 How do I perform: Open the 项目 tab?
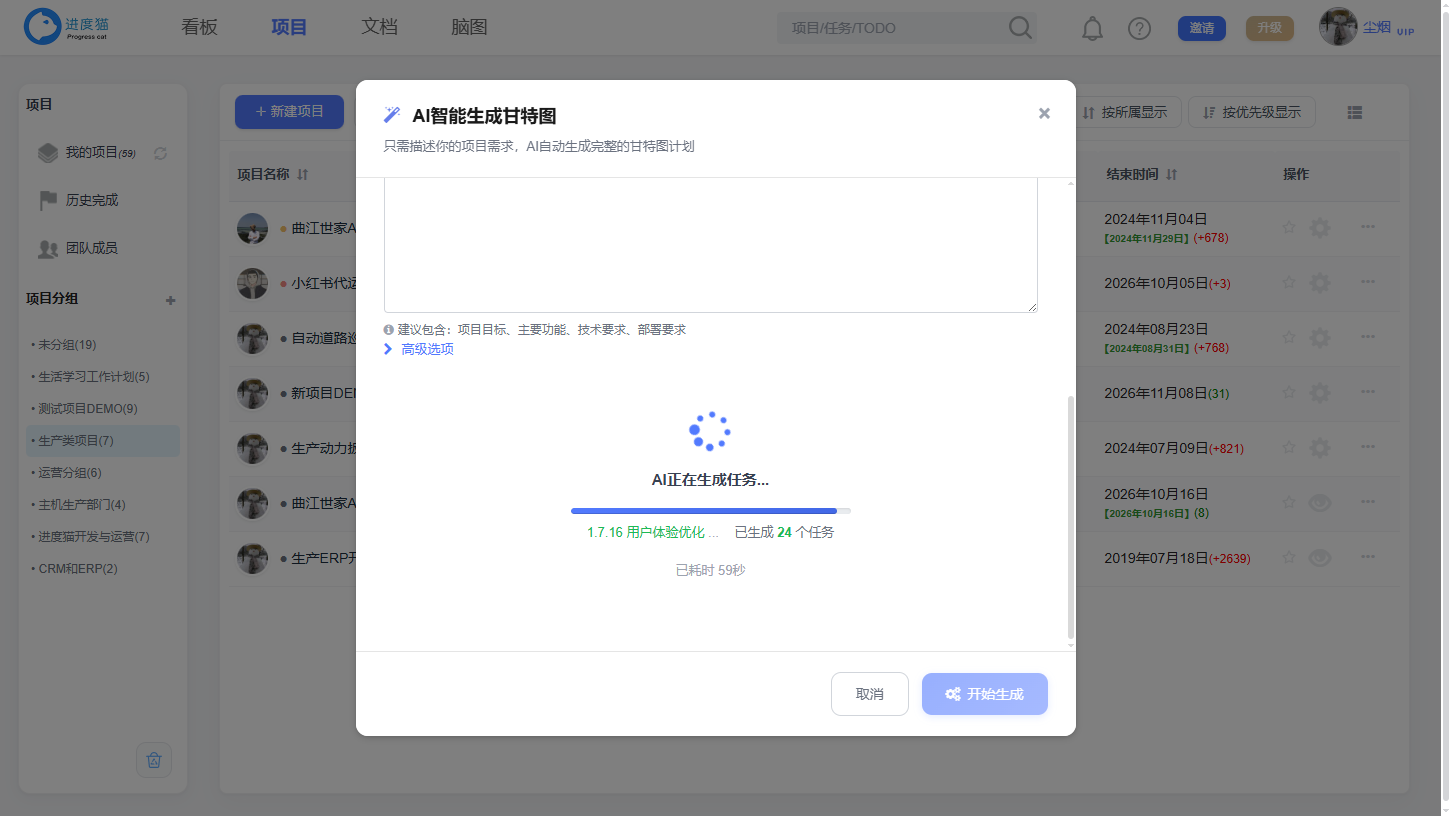[289, 27]
